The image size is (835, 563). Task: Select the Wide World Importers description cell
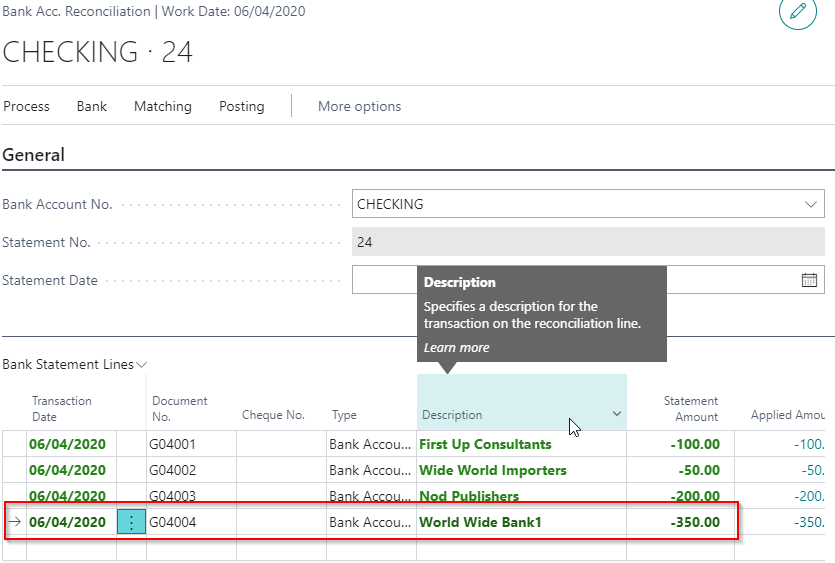pyautogui.click(x=492, y=470)
